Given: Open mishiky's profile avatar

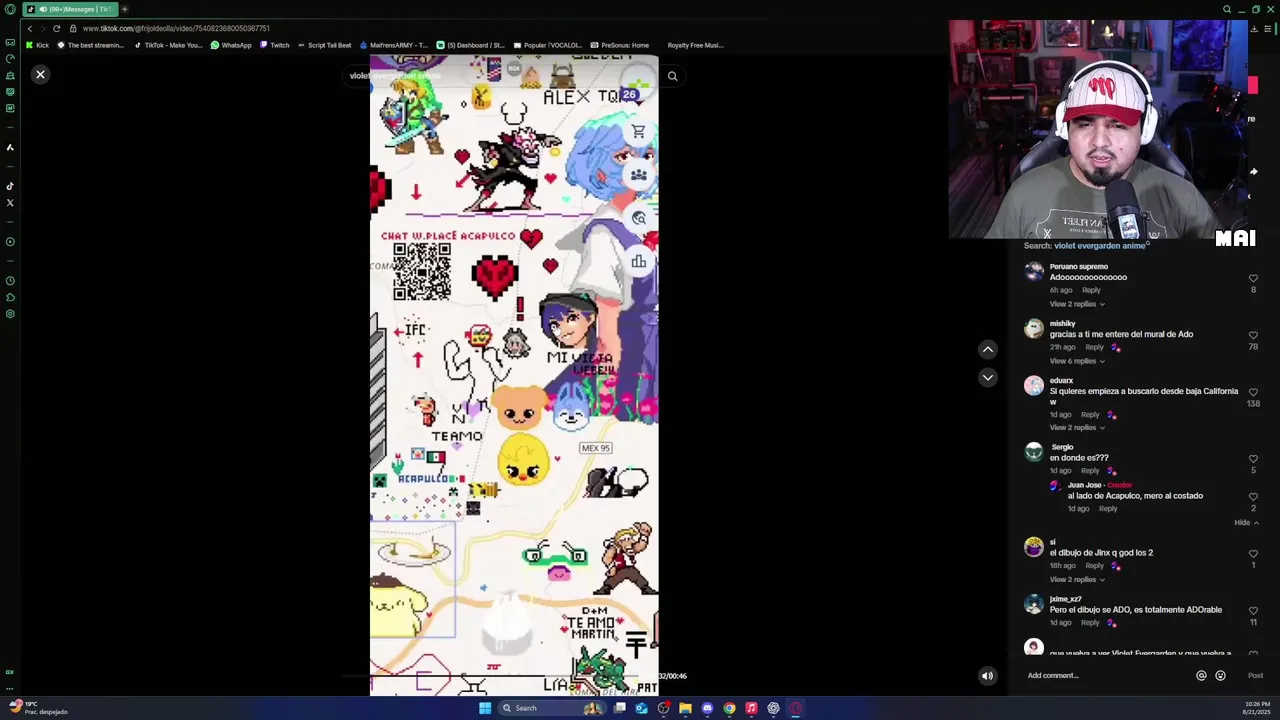Looking at the screenshot, I should pyautogui.click(x=1034, y=329).
